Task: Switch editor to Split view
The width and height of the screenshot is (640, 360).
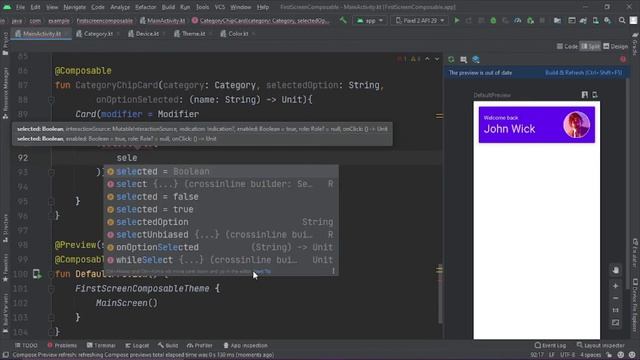Action: coord(590,47)
